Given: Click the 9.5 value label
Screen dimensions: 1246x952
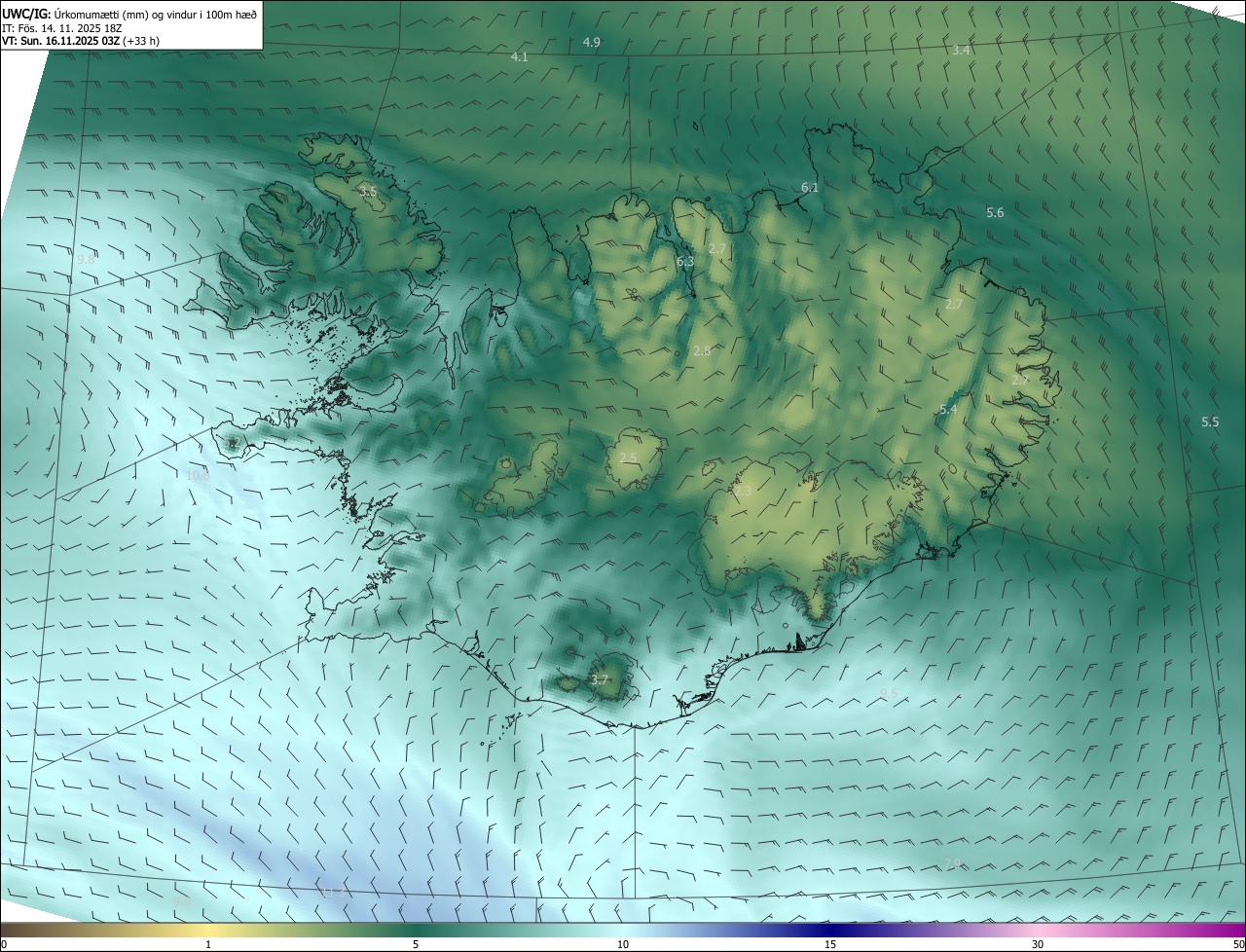Looking at the screenshot, I should 889,693.
